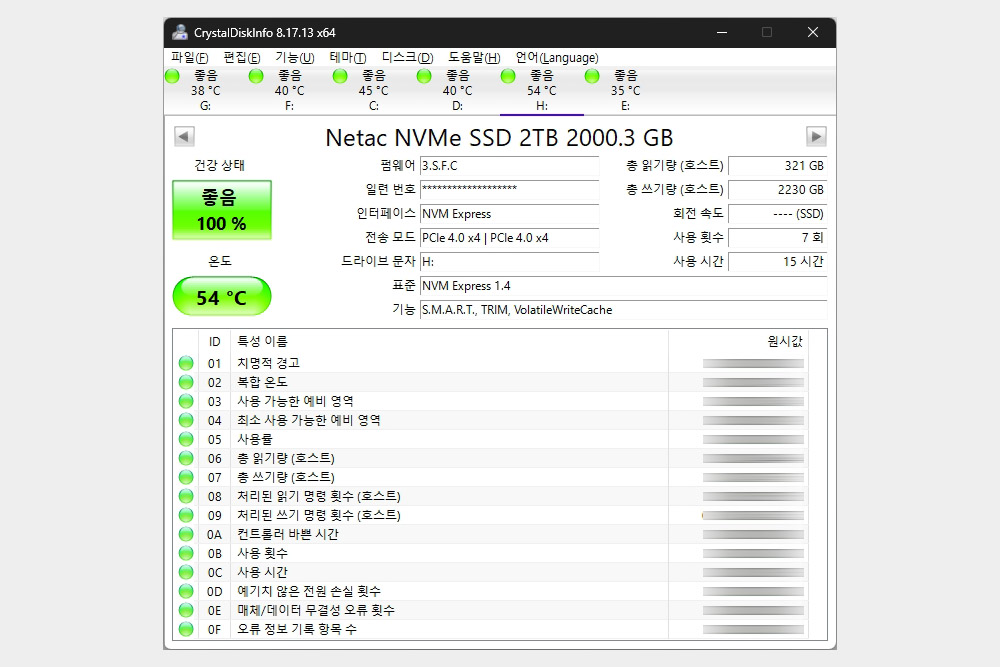Select the 치명적 경고 attribute name

268,363
